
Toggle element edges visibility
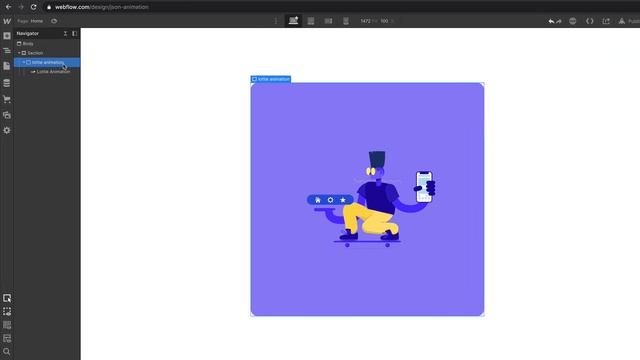pos(7,311)
